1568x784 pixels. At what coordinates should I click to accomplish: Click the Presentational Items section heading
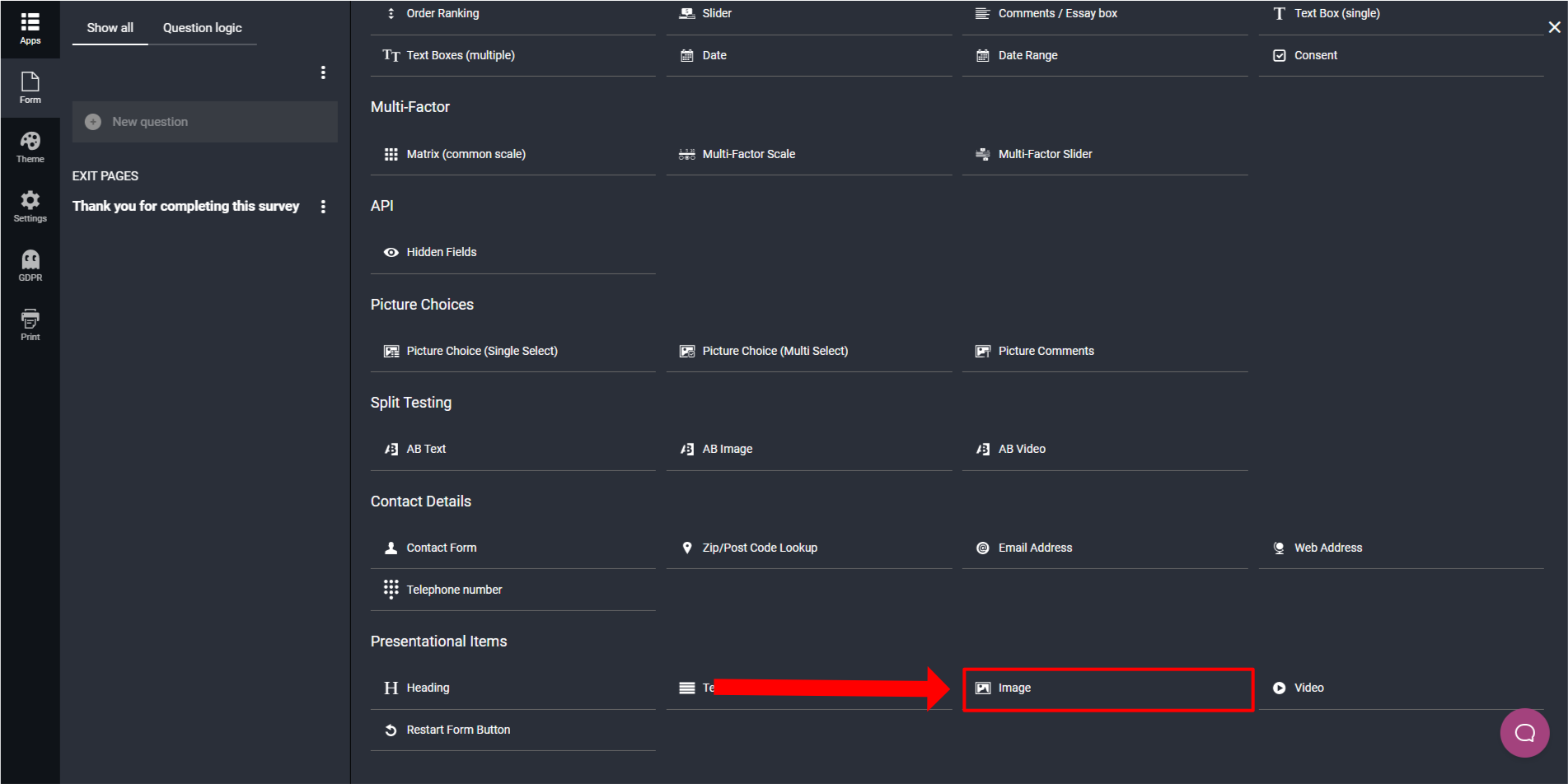(x=439, y=642)
